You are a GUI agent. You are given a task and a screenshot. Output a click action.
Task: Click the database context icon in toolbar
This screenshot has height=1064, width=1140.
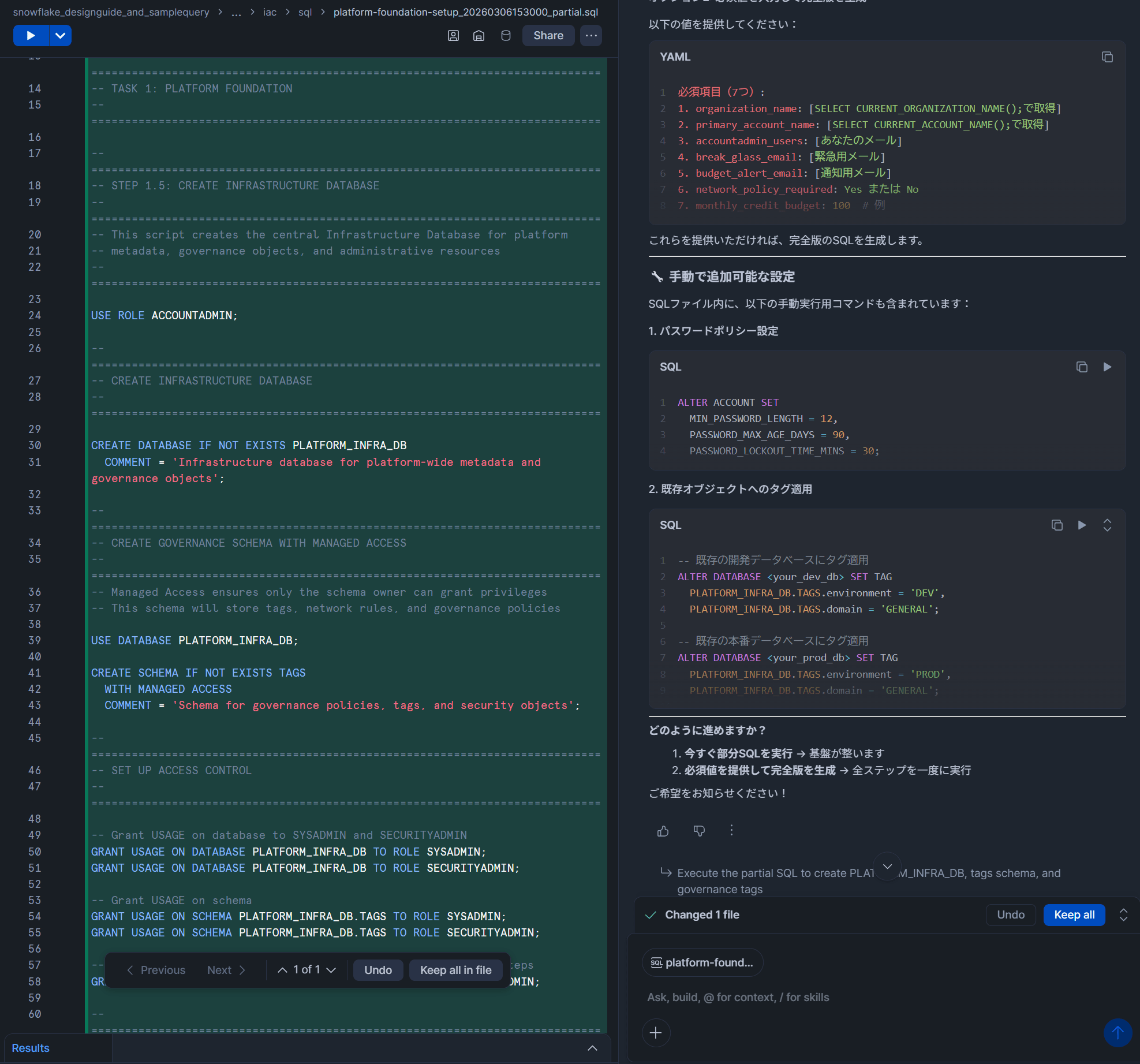click(506, 36)
